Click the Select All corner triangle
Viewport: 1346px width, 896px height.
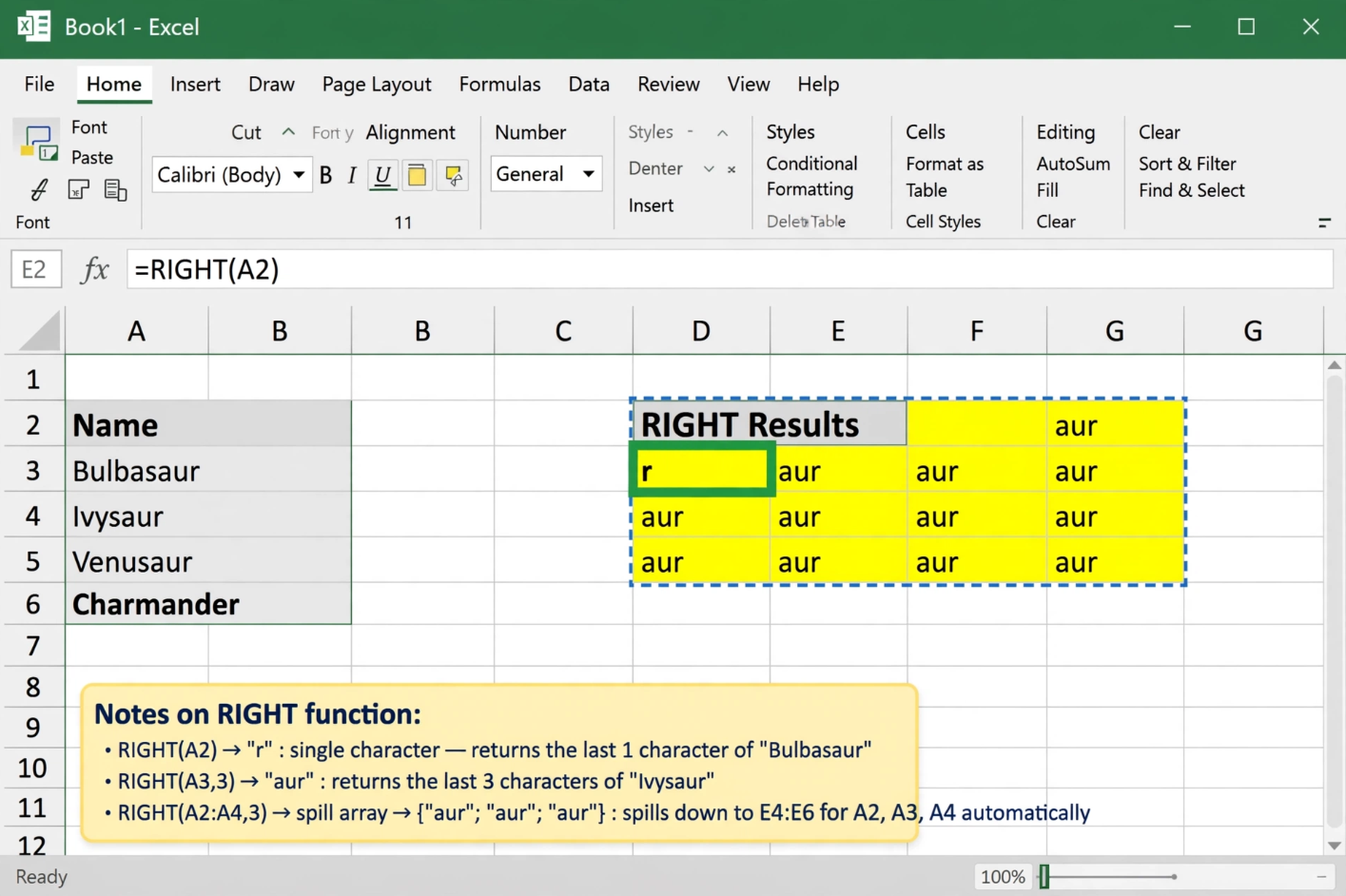coord(40,332)
